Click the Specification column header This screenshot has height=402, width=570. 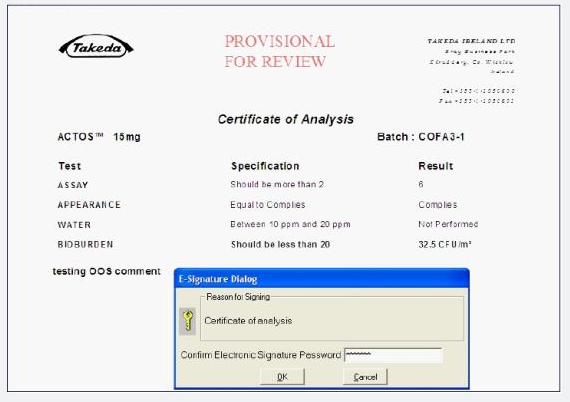[x=265, y=166]
